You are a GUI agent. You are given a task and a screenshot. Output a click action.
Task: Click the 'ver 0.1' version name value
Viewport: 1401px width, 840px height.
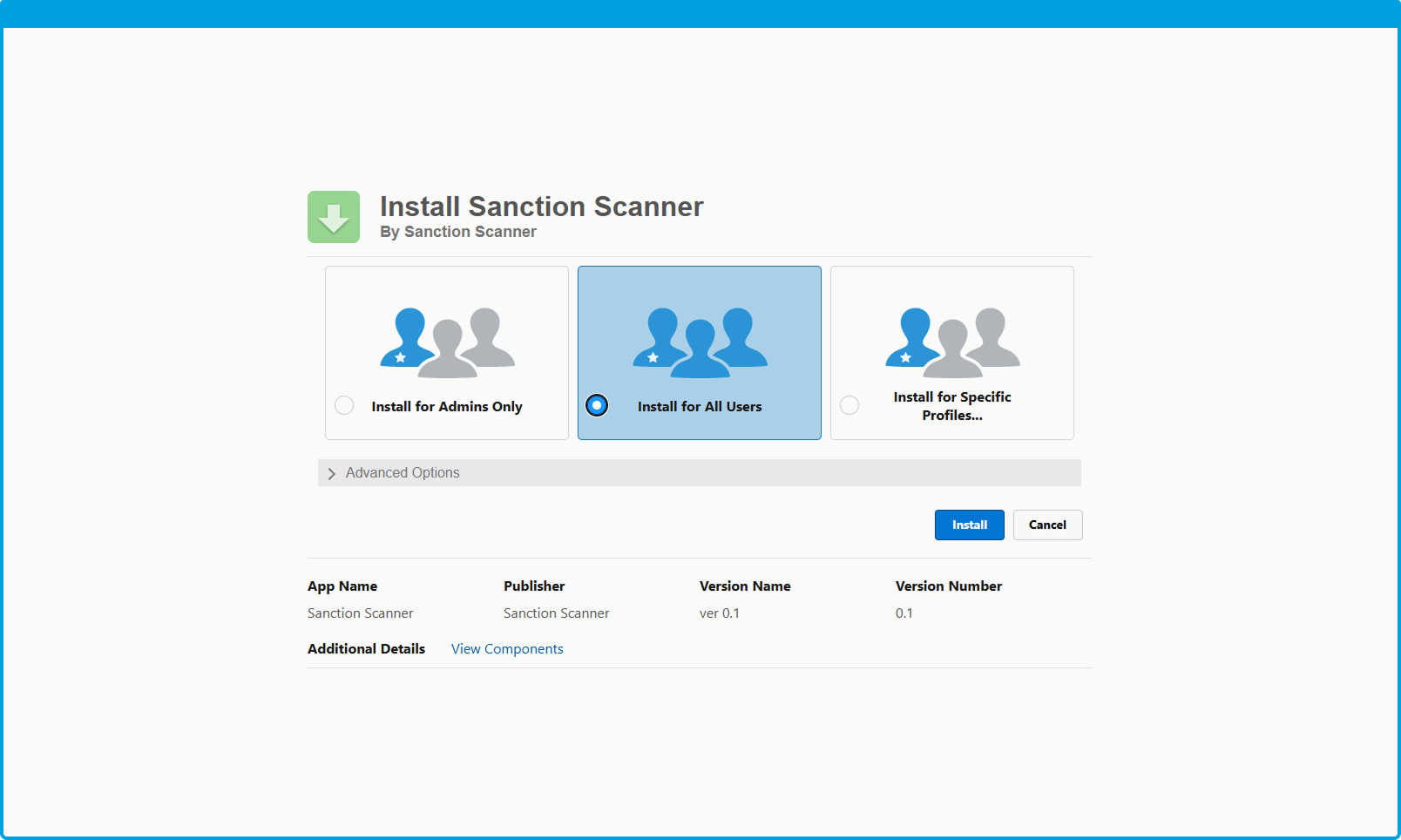(x=720, y=613)
